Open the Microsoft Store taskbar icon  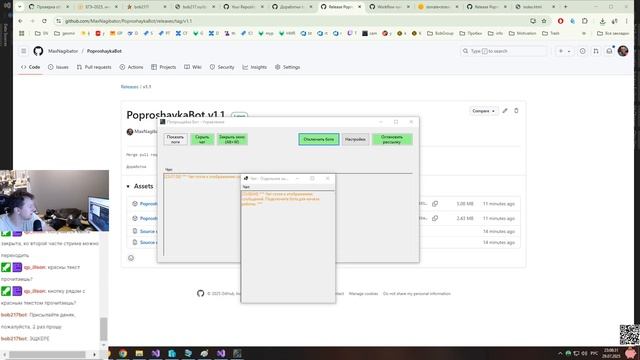pos(172,353)
